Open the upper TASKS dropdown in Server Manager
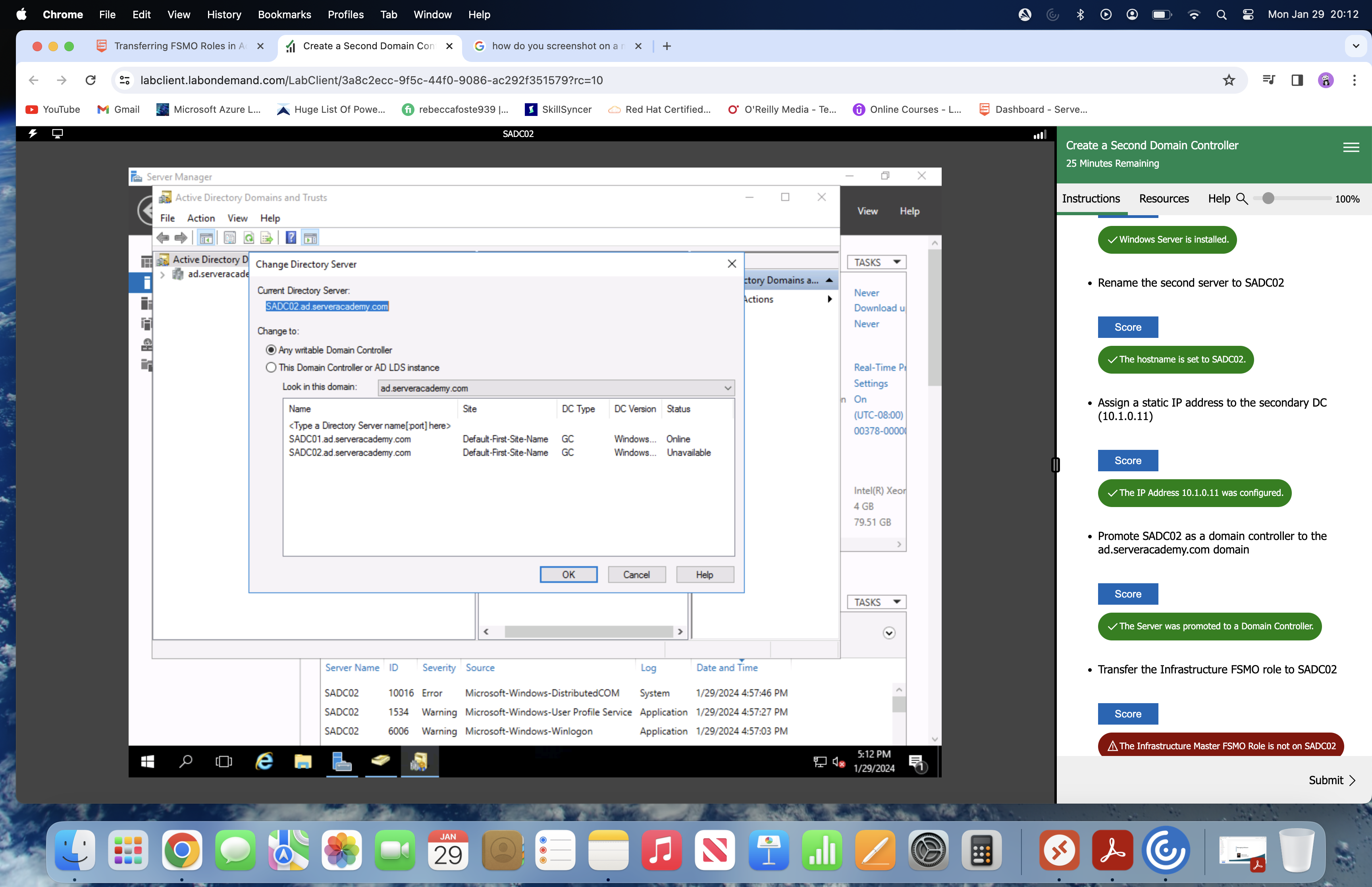The height and width of the screenshot is (887, 1372). point(876,262)
